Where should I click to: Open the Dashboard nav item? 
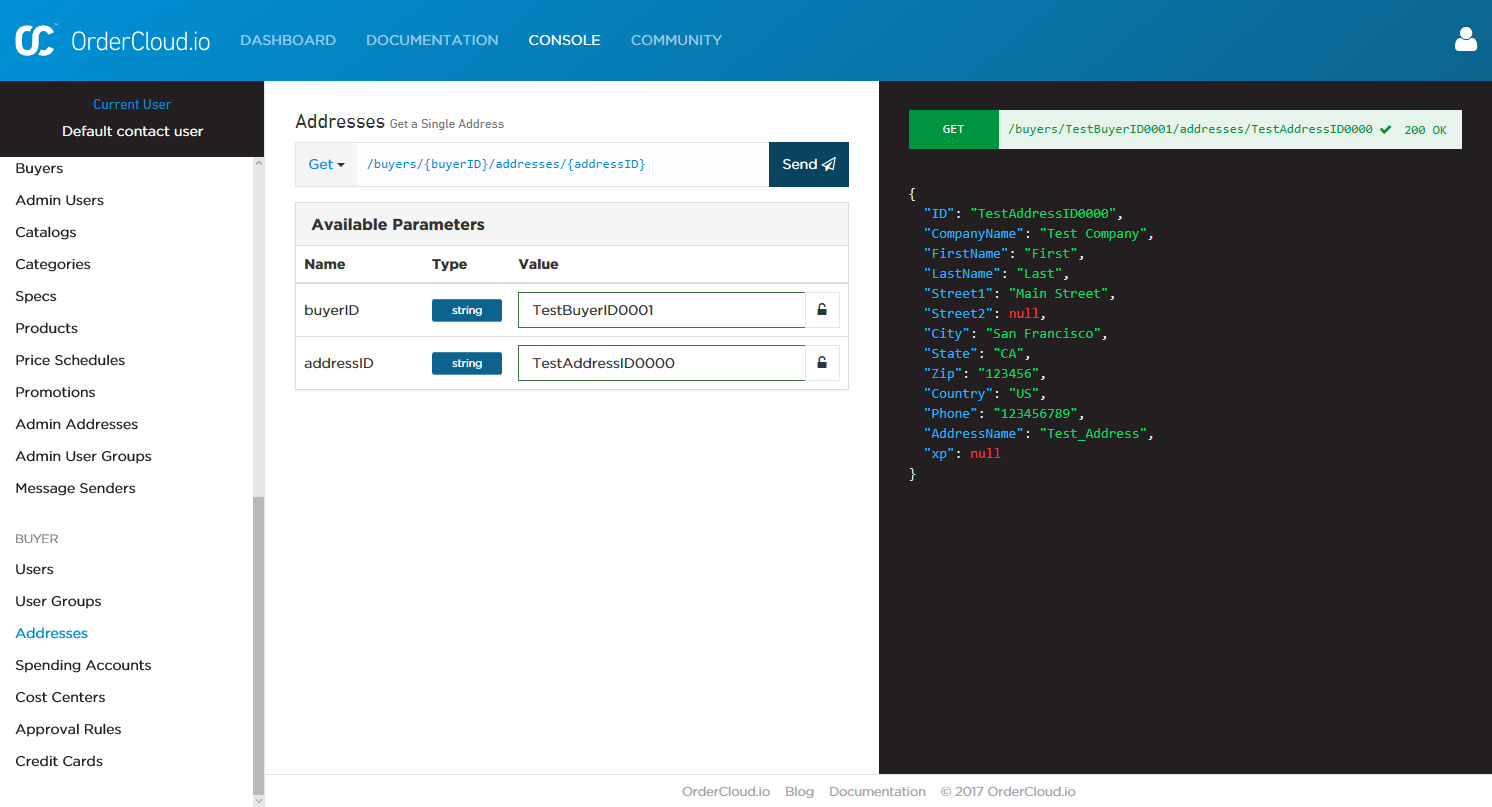click(288, 40)
